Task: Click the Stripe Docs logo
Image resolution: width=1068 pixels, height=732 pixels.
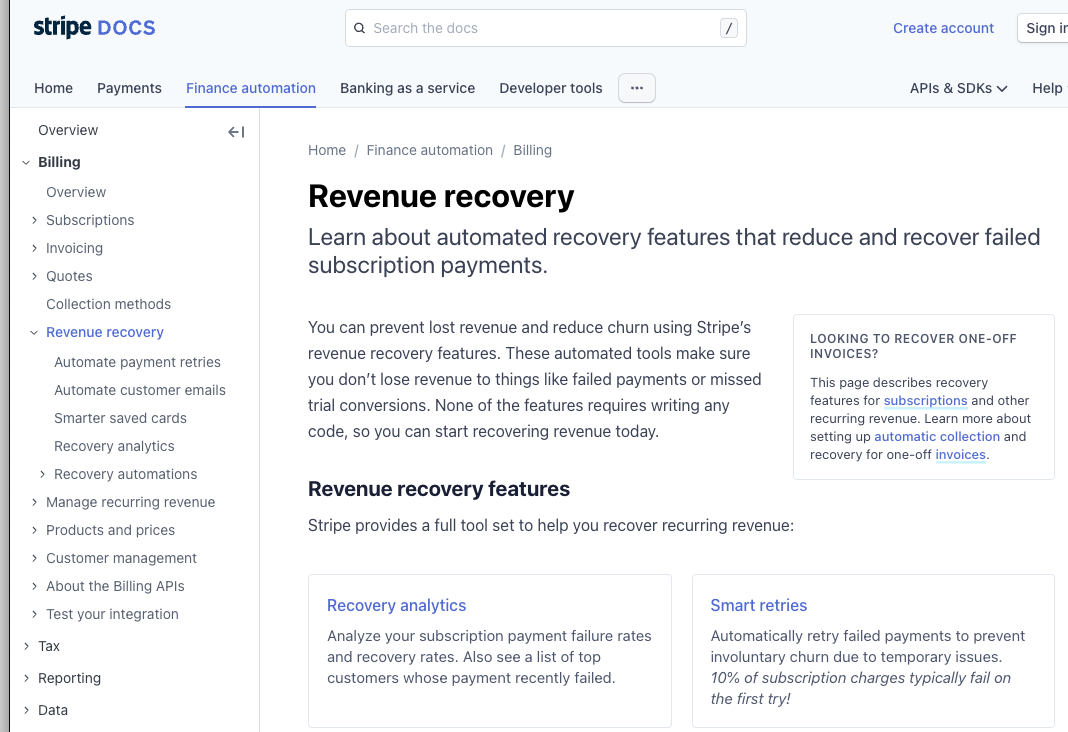Action: tap(94, 28)
